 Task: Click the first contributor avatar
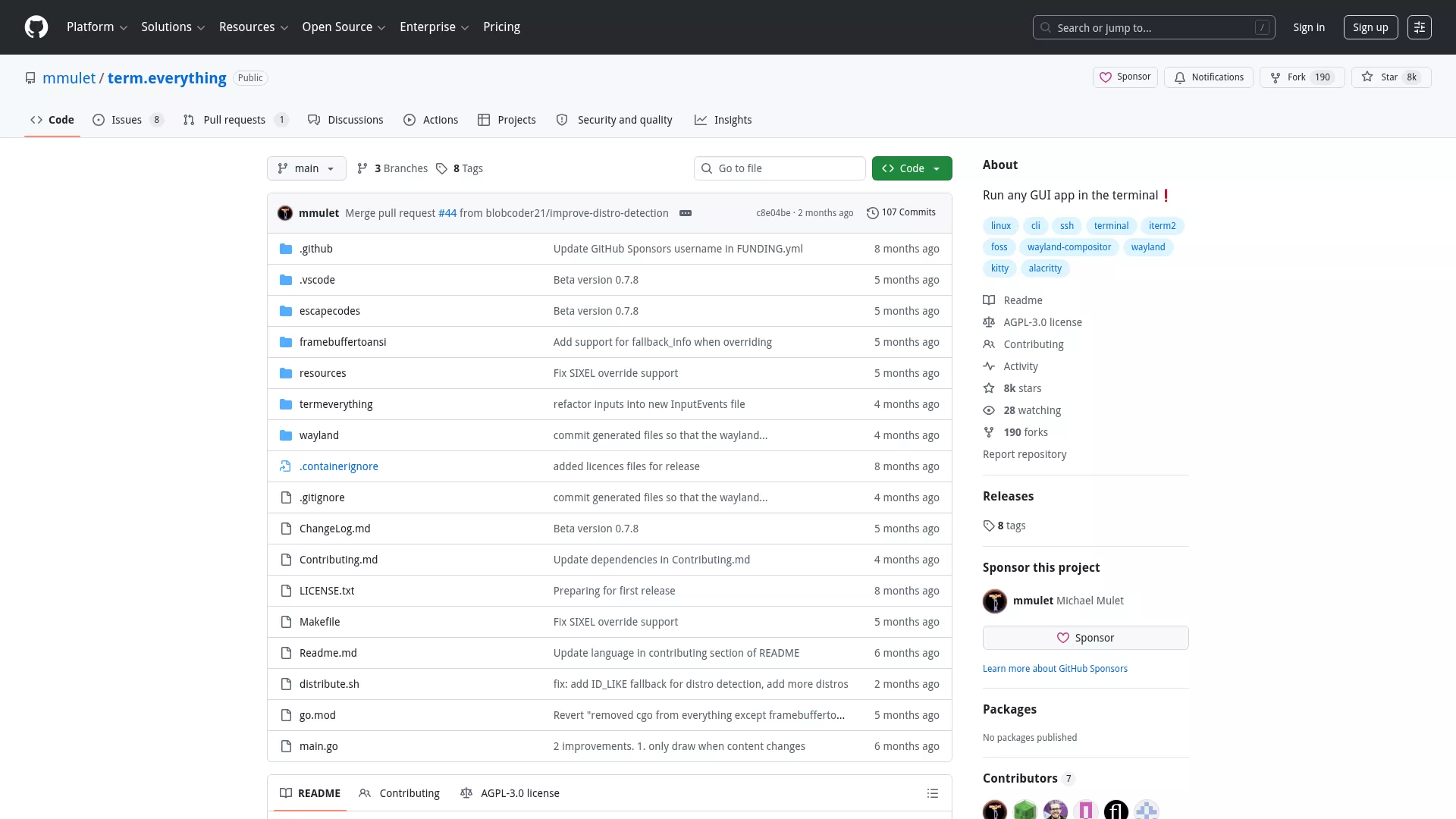995,810
